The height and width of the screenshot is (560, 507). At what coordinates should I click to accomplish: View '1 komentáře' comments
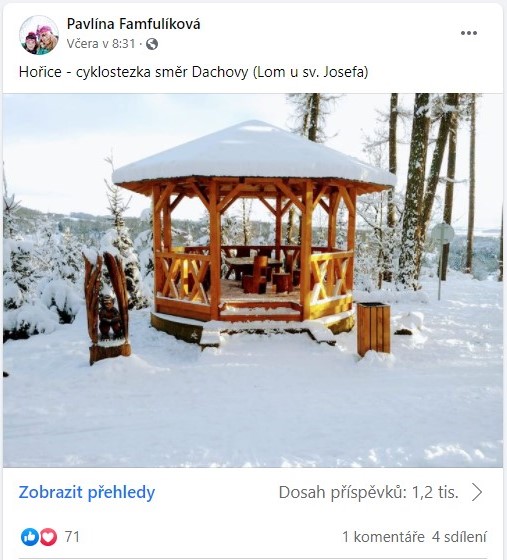click(x=383, y=536)
